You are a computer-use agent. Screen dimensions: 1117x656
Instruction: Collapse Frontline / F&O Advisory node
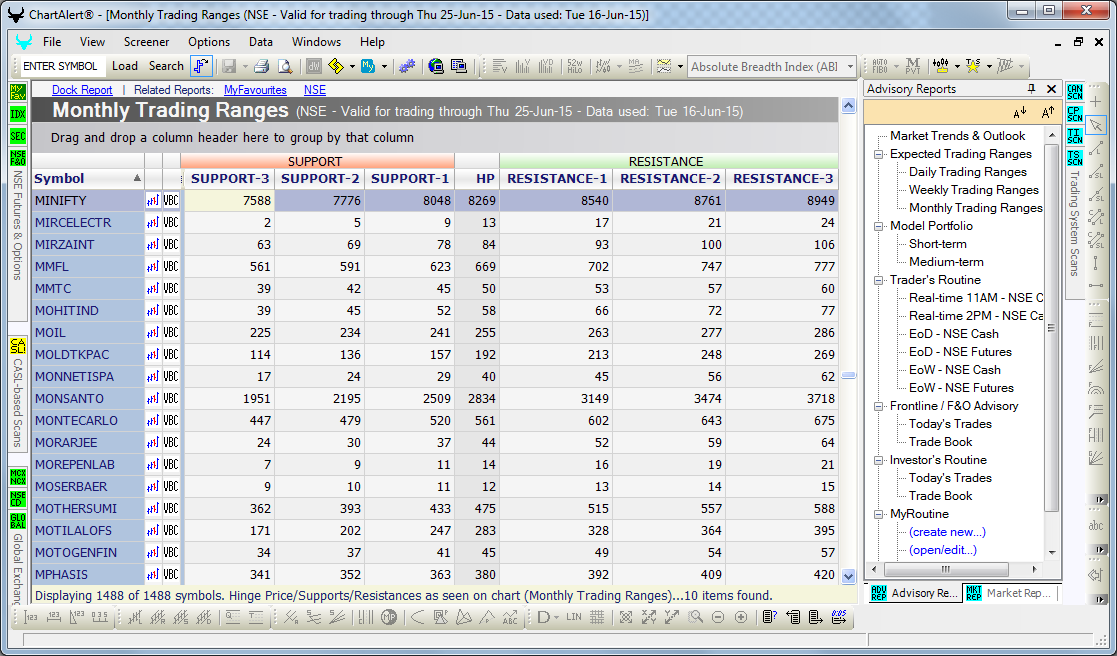pyautogui.click(x=878, y=406)
